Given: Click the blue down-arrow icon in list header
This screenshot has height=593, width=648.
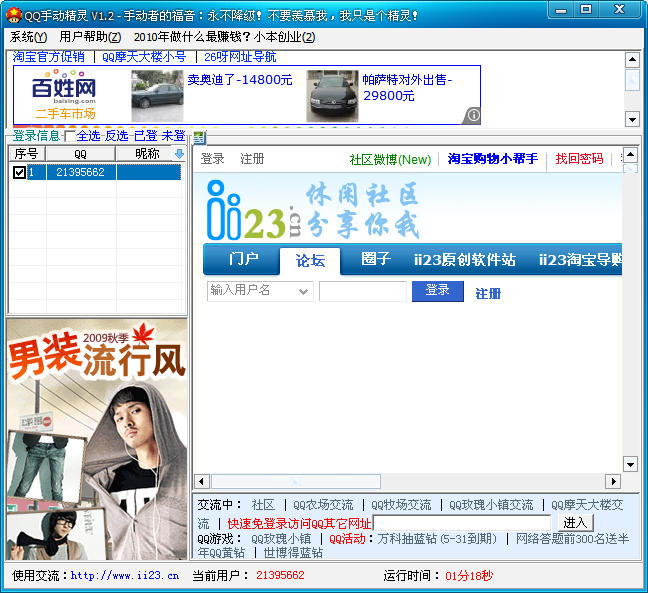Looking at the screenshot, I should tap(179, 154).
